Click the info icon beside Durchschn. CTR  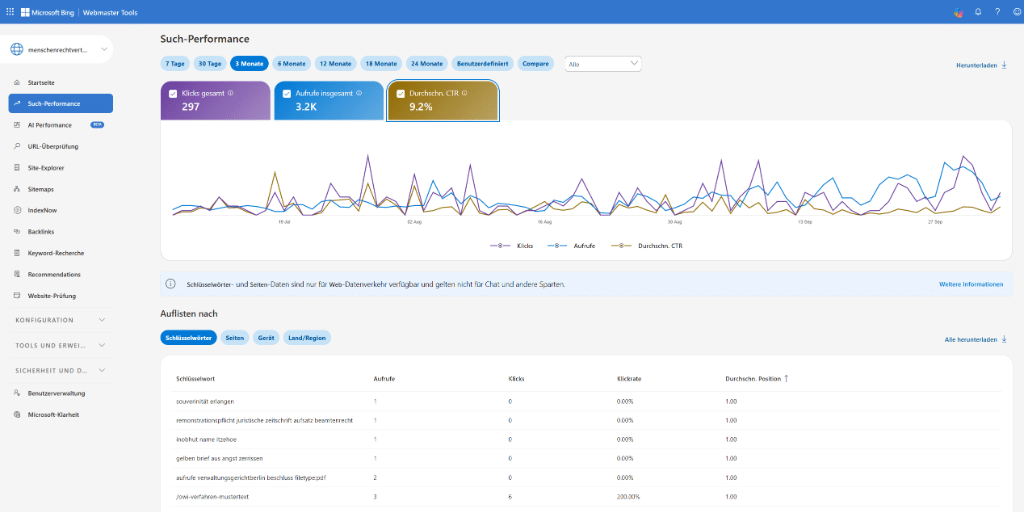[x=464, y=93]
